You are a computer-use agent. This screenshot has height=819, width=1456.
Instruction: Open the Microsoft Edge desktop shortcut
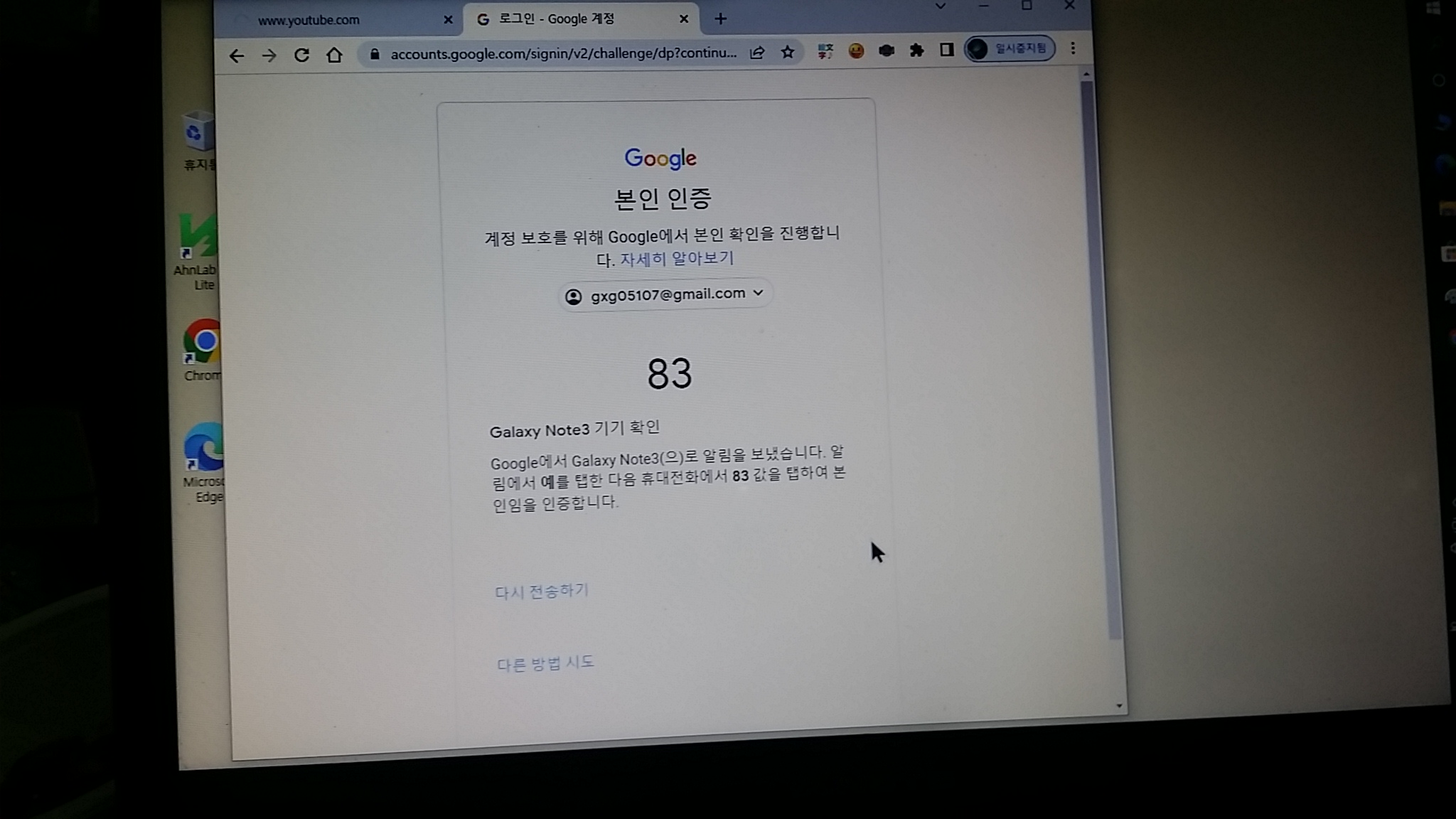click(204, 462)
